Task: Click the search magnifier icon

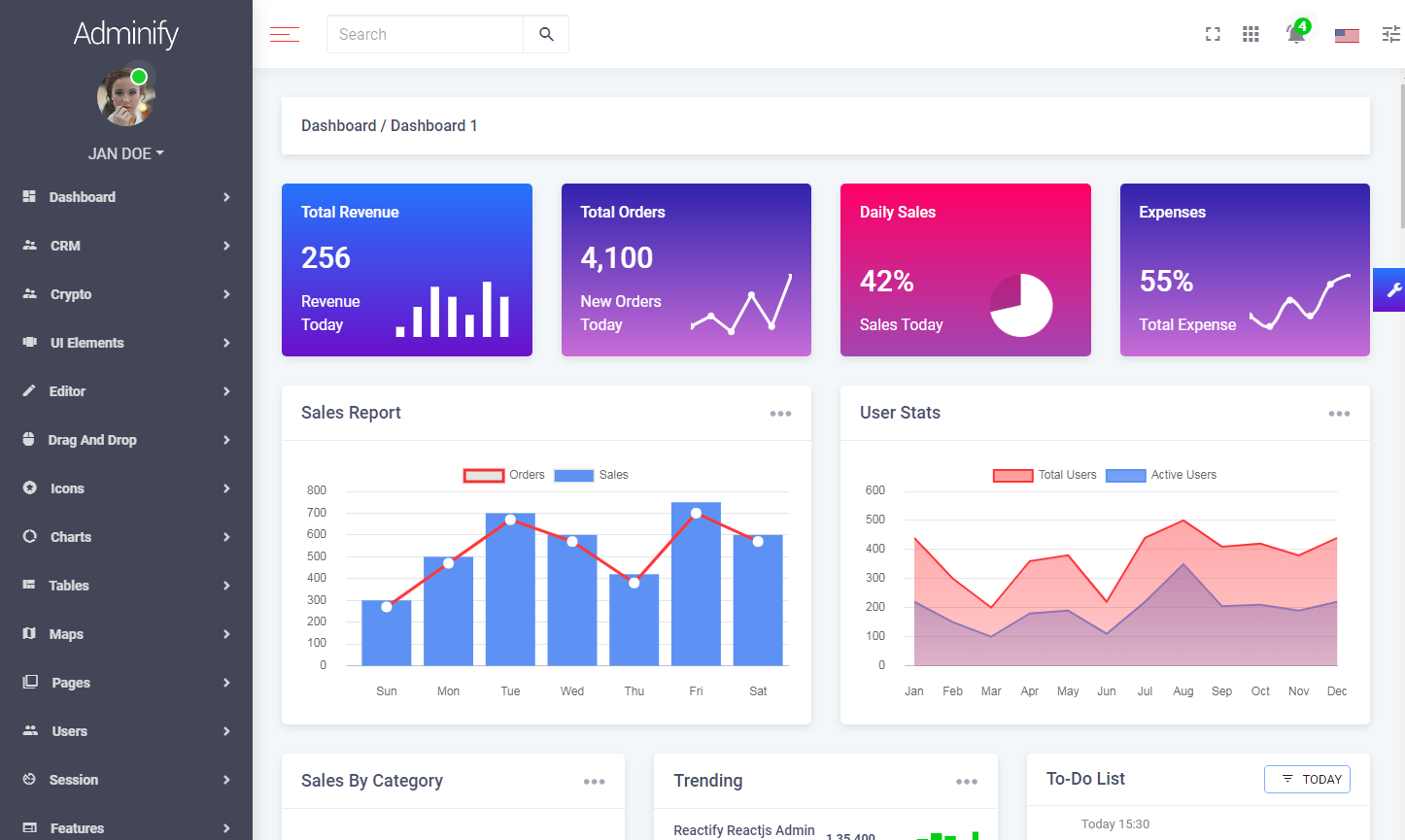Action: coord(546,34)
